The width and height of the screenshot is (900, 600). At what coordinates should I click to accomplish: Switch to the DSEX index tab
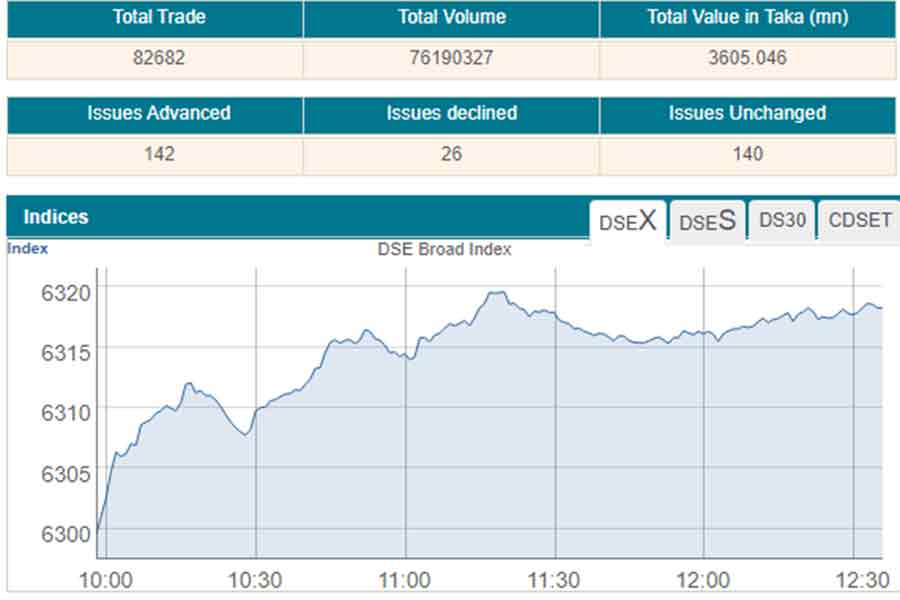click(627, 221)
